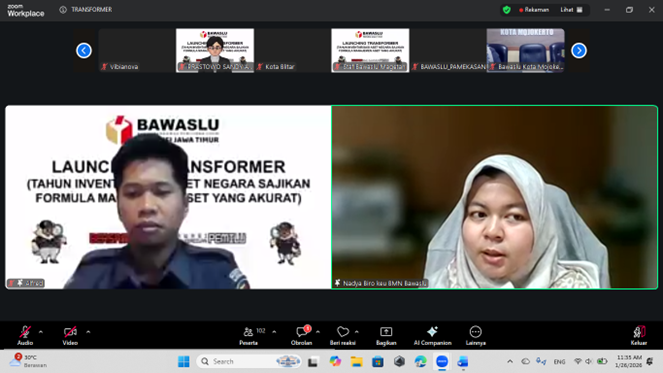Unmute the Audio microphone

click(25, 336)
